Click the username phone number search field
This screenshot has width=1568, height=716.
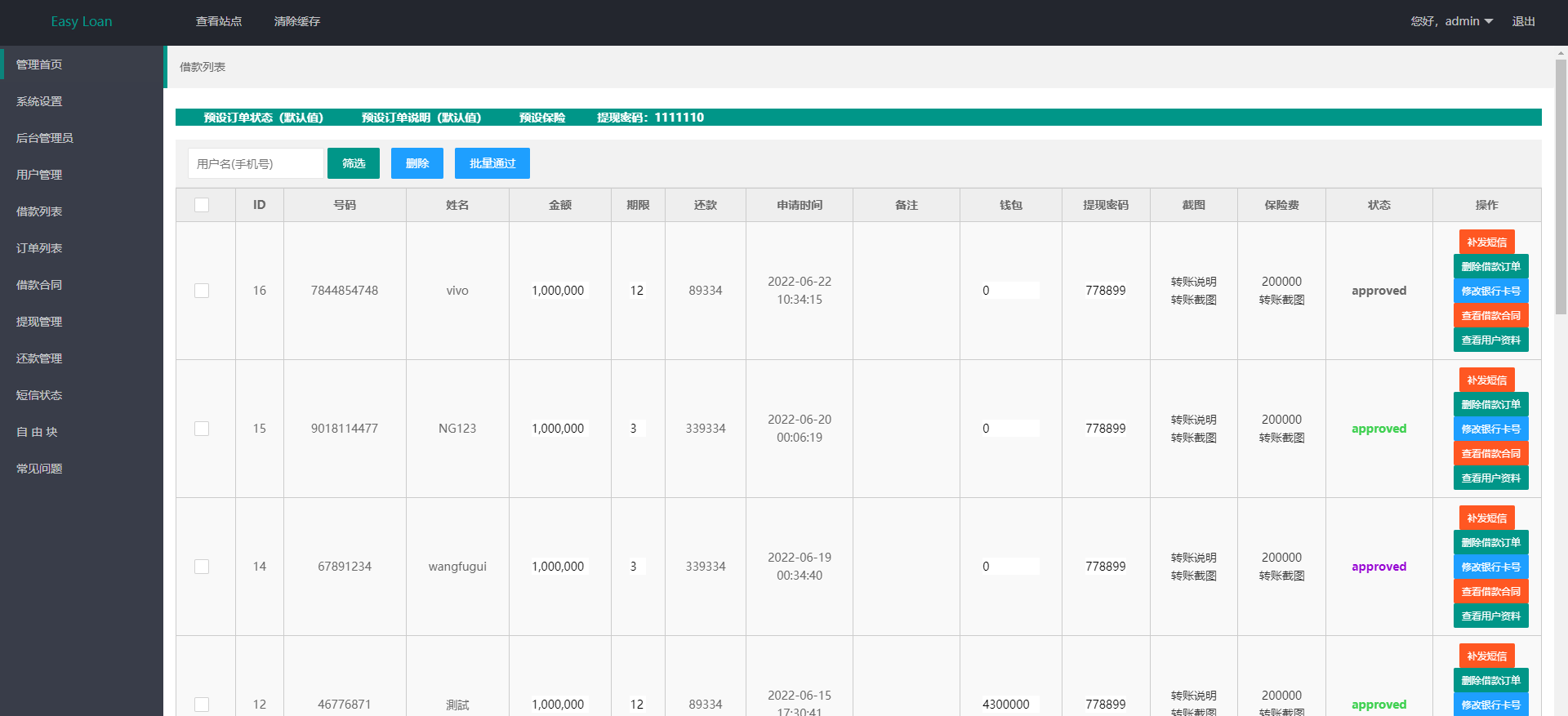(255, 163)
